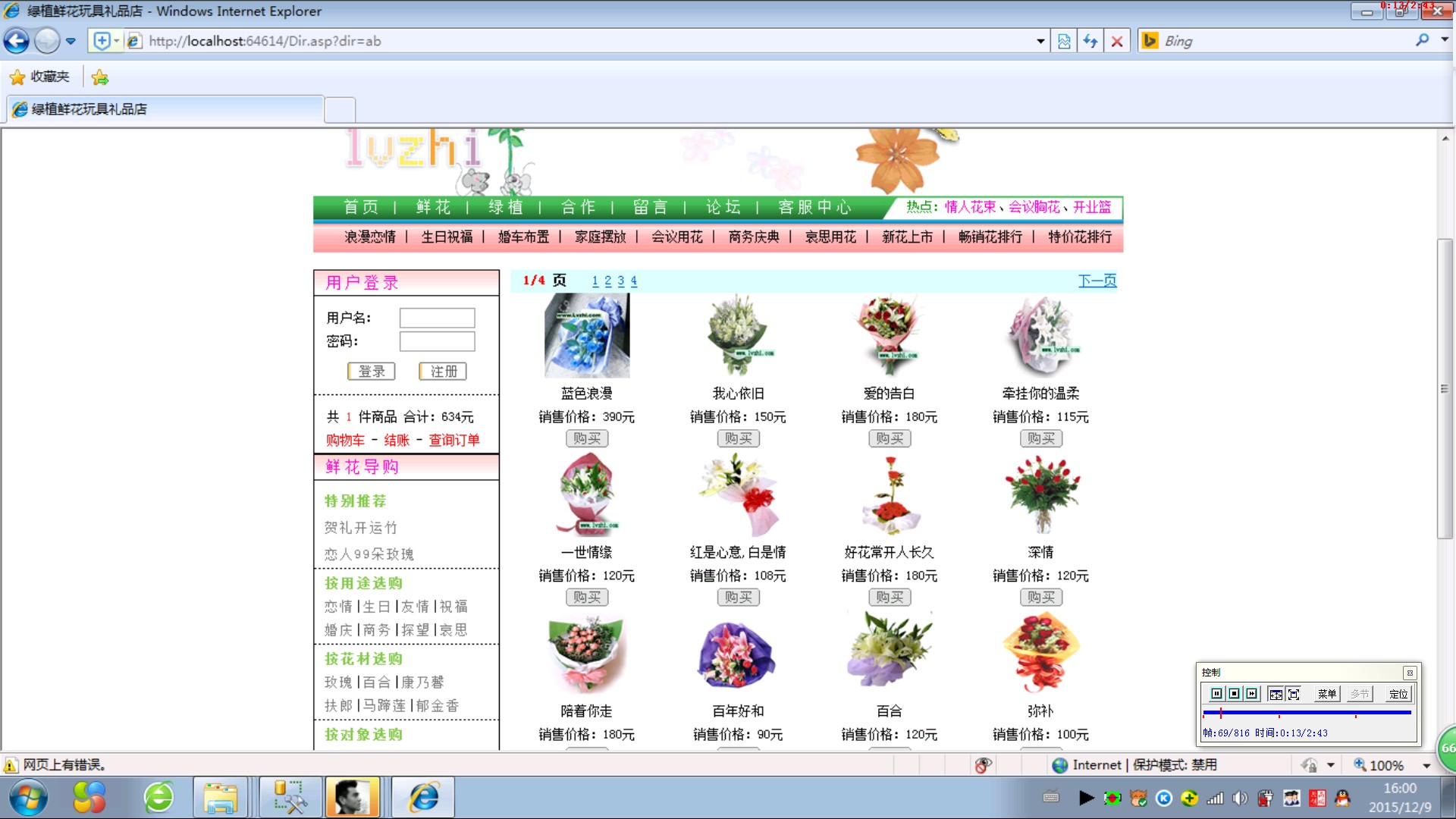Click the 注册 register button
The image size is (1456, 819).
coord(444,372)
